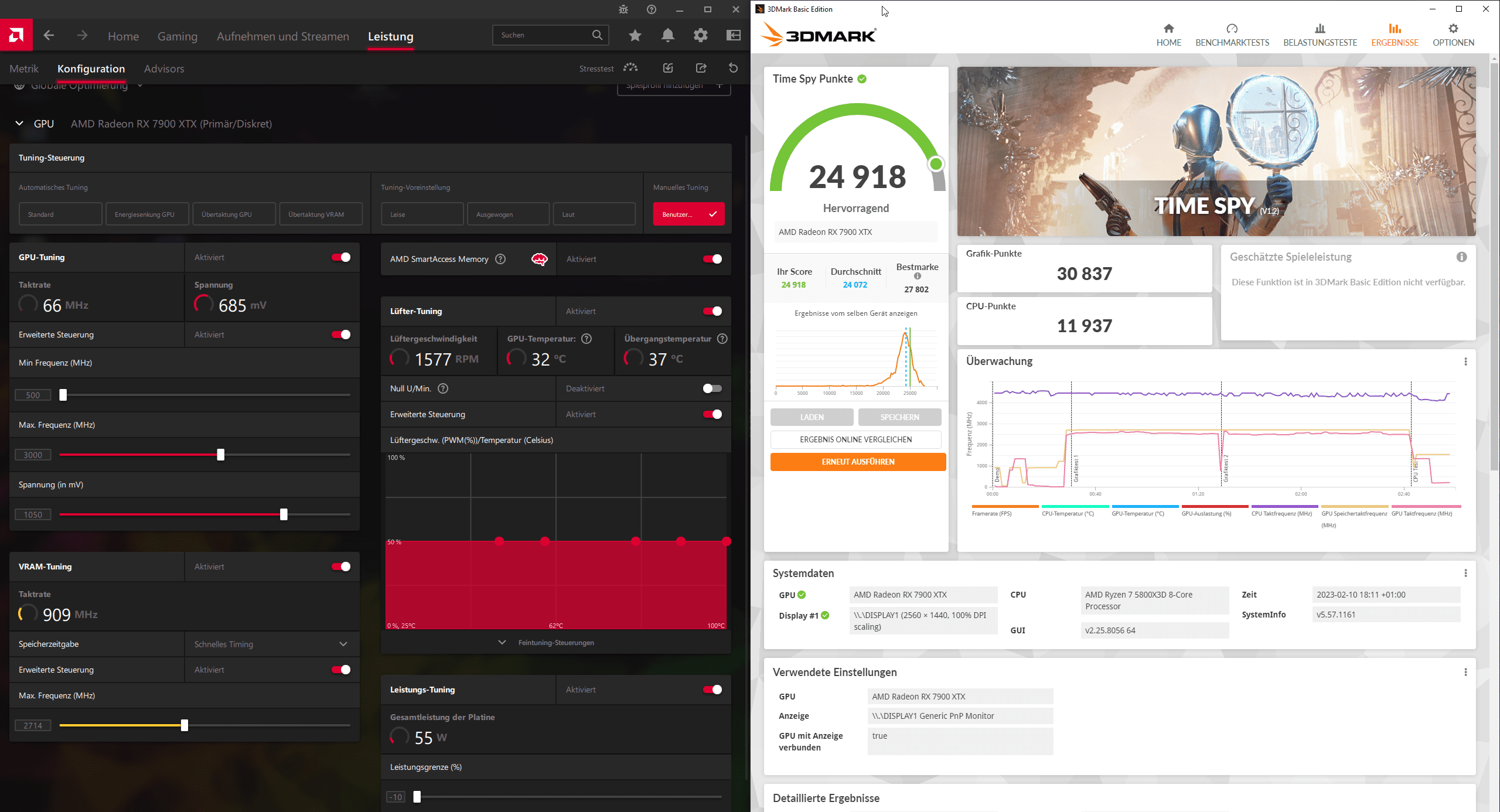Viewport: 1500px width, 812px height.
Task: Open BELASTUNGSTESTE chart icon in 3DMark
Action: [x=1320, y=28]
